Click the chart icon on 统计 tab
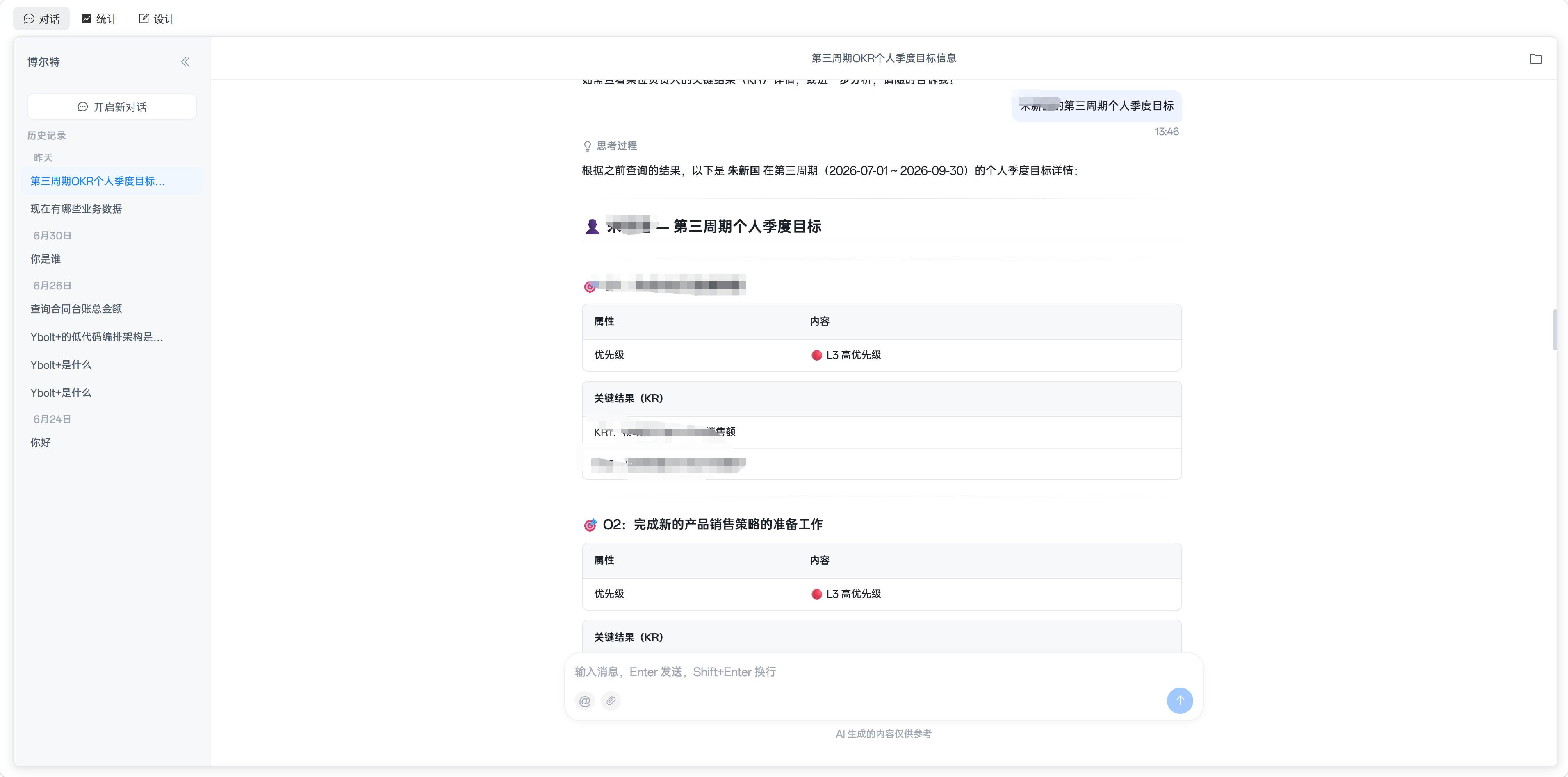Screen dimensions: 1568x777 coord(87,19)
